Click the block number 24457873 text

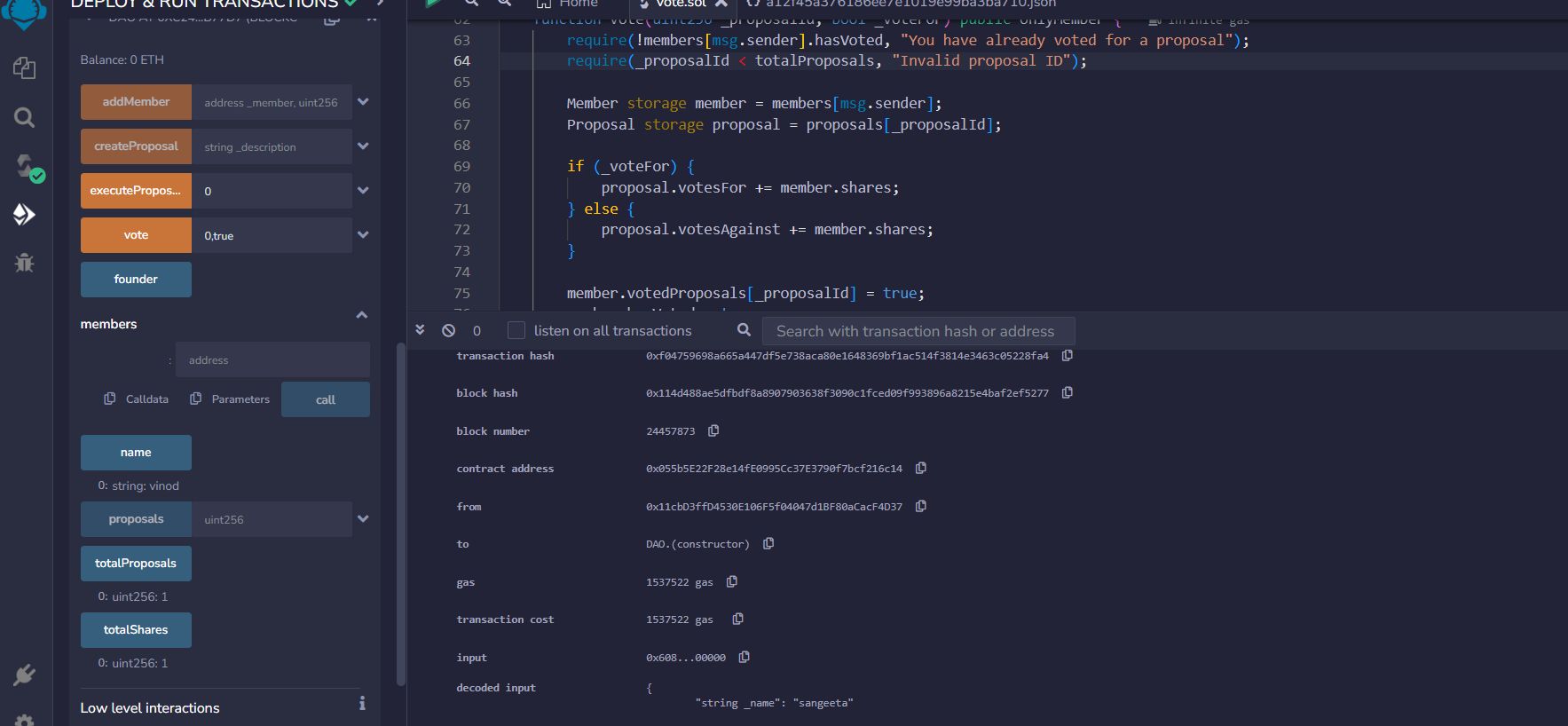point(670,431)
